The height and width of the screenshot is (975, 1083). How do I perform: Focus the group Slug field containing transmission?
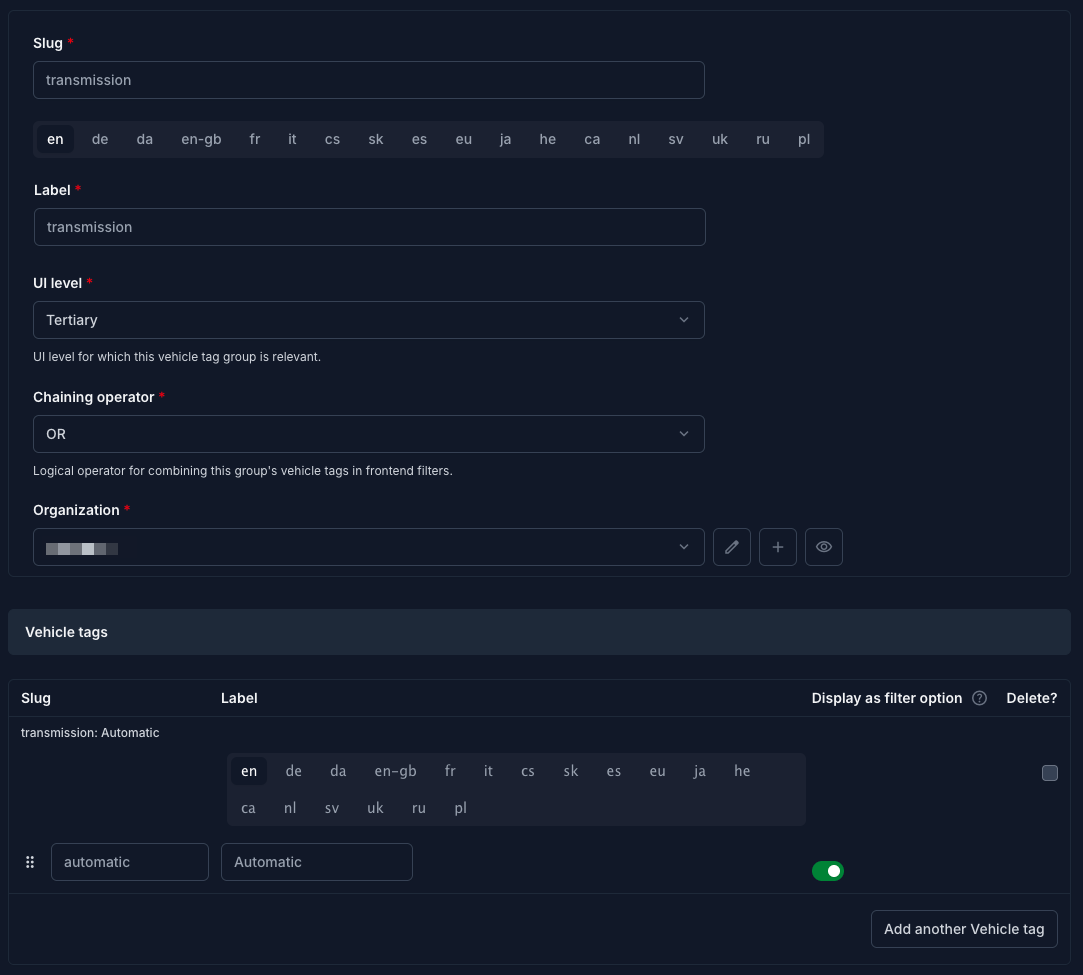(x=369, y=80)
